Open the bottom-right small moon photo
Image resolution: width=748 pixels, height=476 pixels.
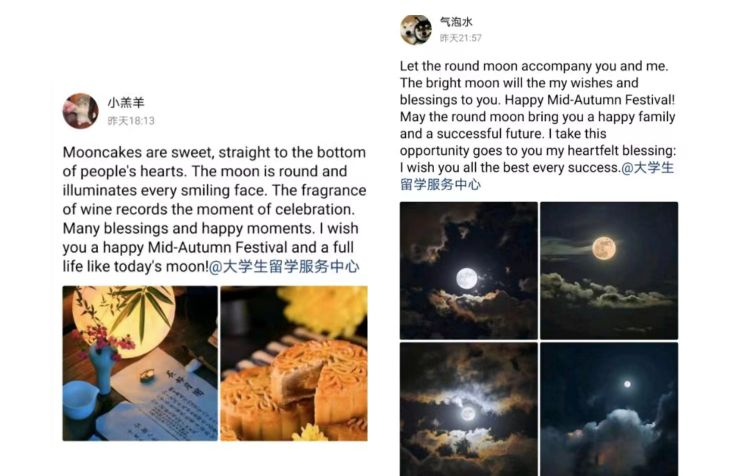coord(608,408)
